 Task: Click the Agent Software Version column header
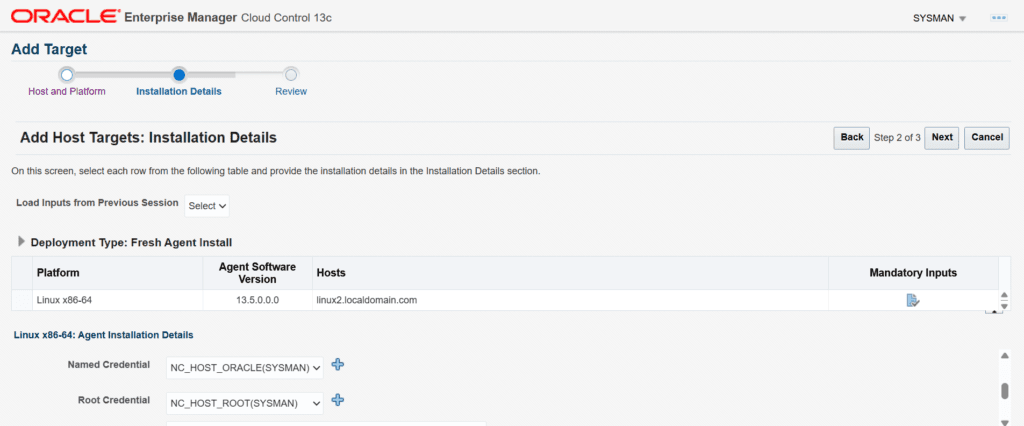[258, 272]
